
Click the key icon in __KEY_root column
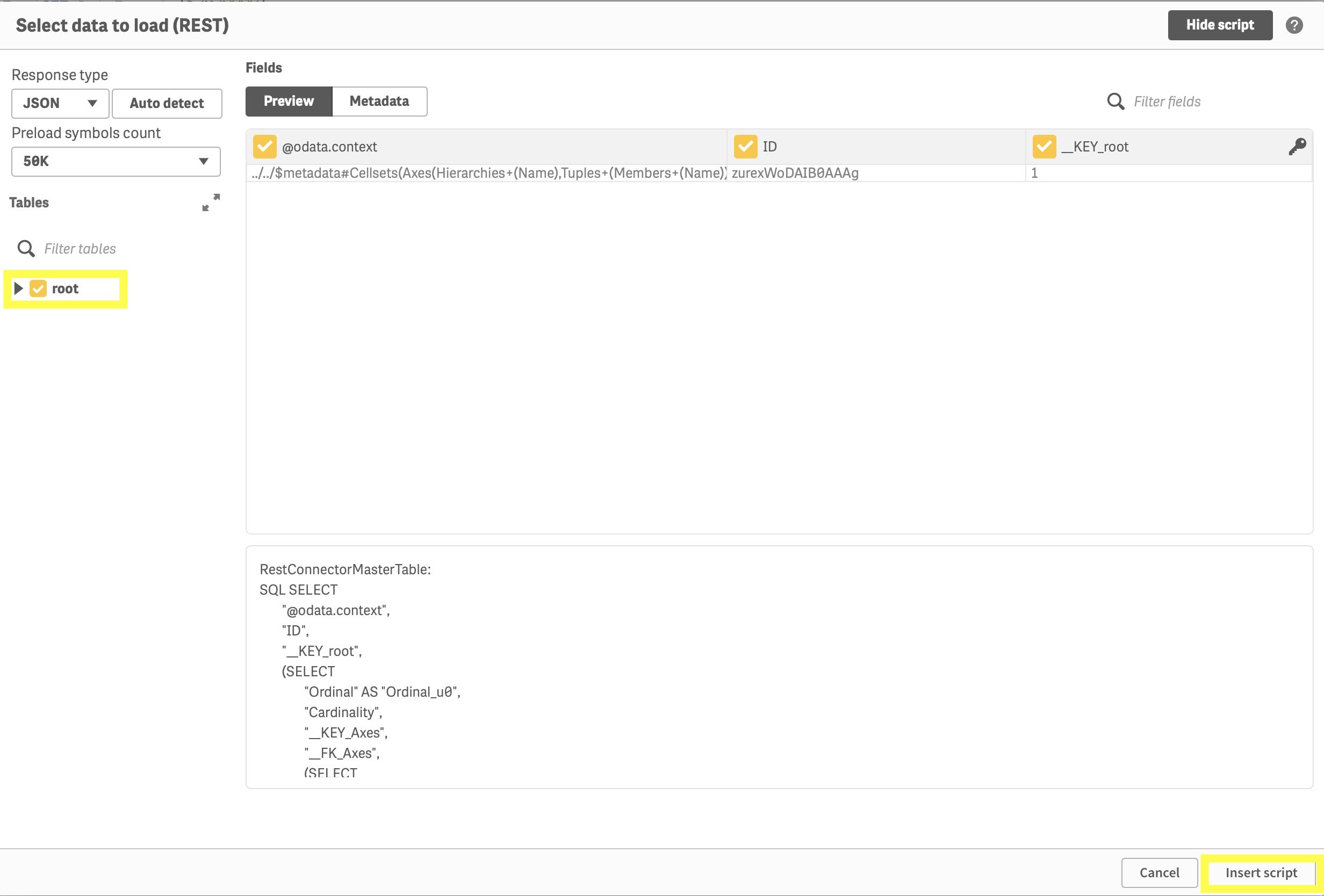[1297, 147]
